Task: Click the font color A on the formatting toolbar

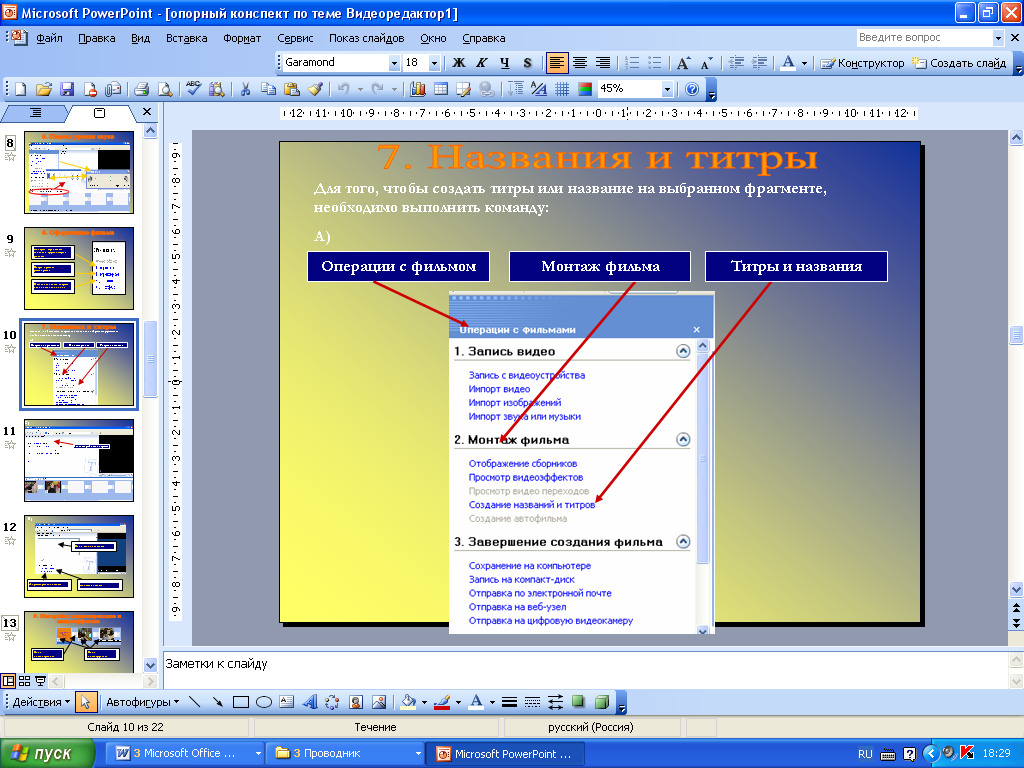Action: pyautogui.click(x=789, y=63)
